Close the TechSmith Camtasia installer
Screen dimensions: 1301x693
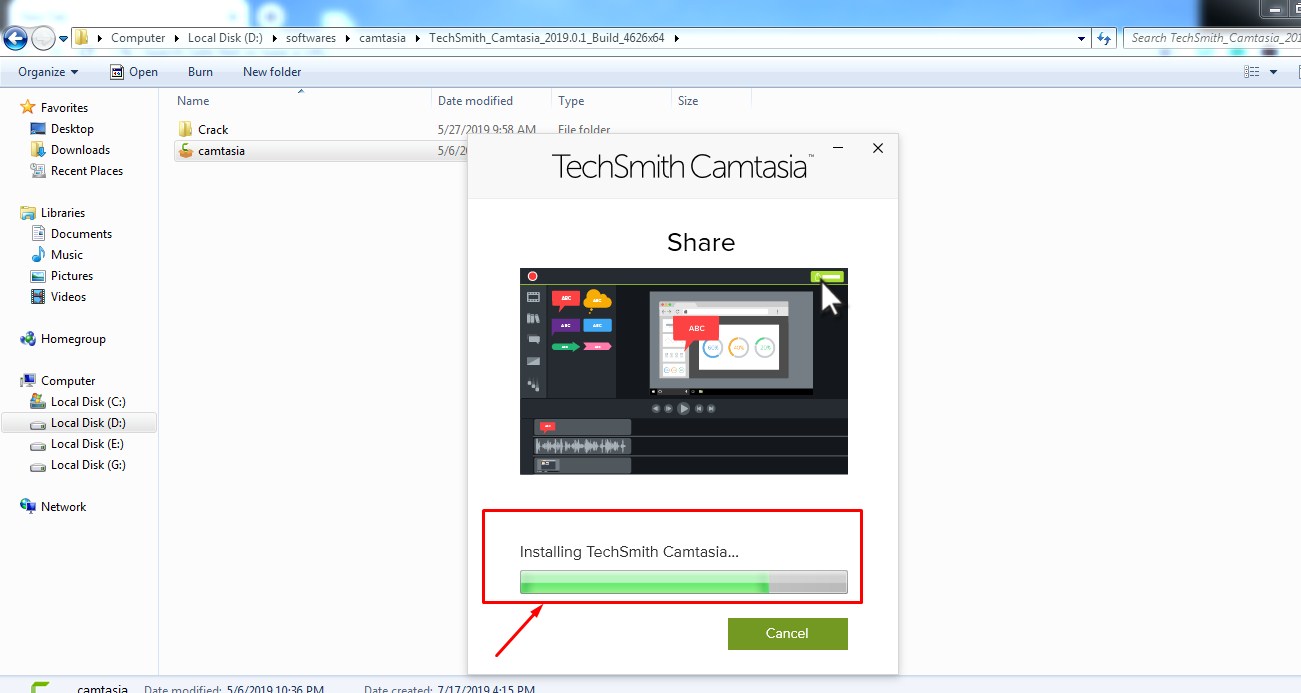pyautogui.click(x=878, y=148)
